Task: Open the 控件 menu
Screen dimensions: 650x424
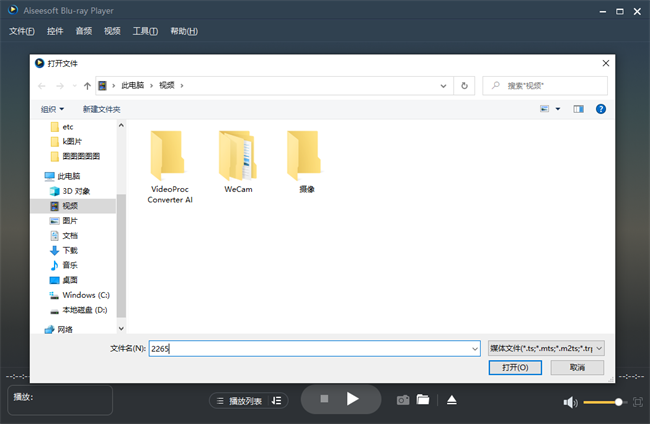Action: coord(55,31)
